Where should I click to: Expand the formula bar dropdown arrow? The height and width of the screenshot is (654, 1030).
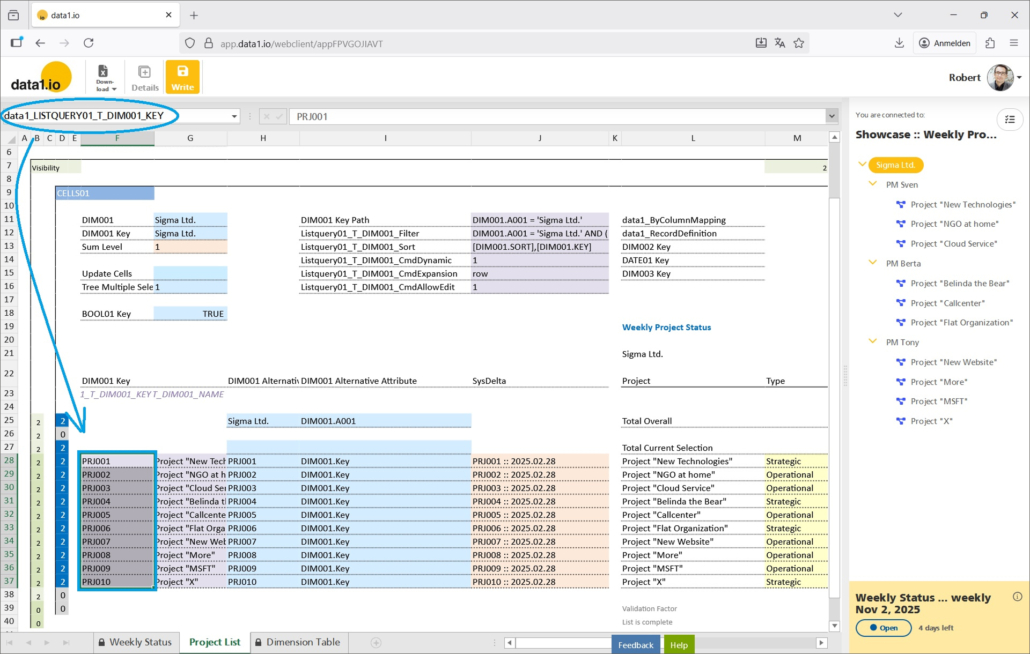(831, 116)
